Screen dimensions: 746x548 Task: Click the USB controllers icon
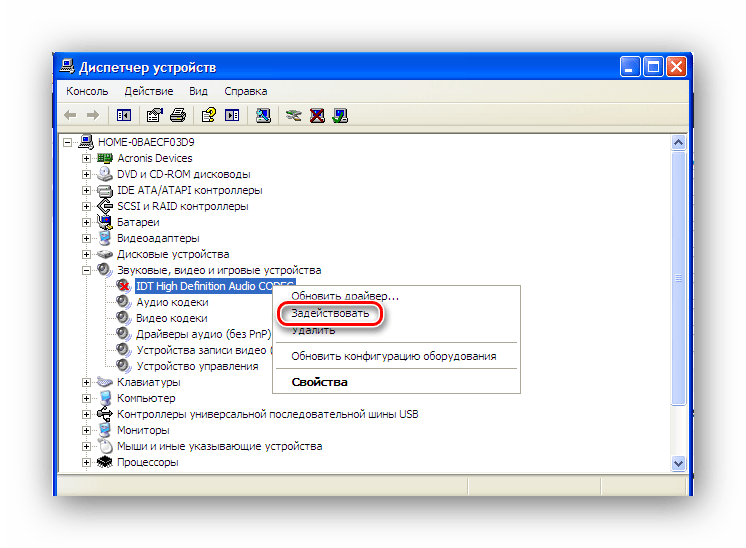pyautogui.click(x=105, y=414)
